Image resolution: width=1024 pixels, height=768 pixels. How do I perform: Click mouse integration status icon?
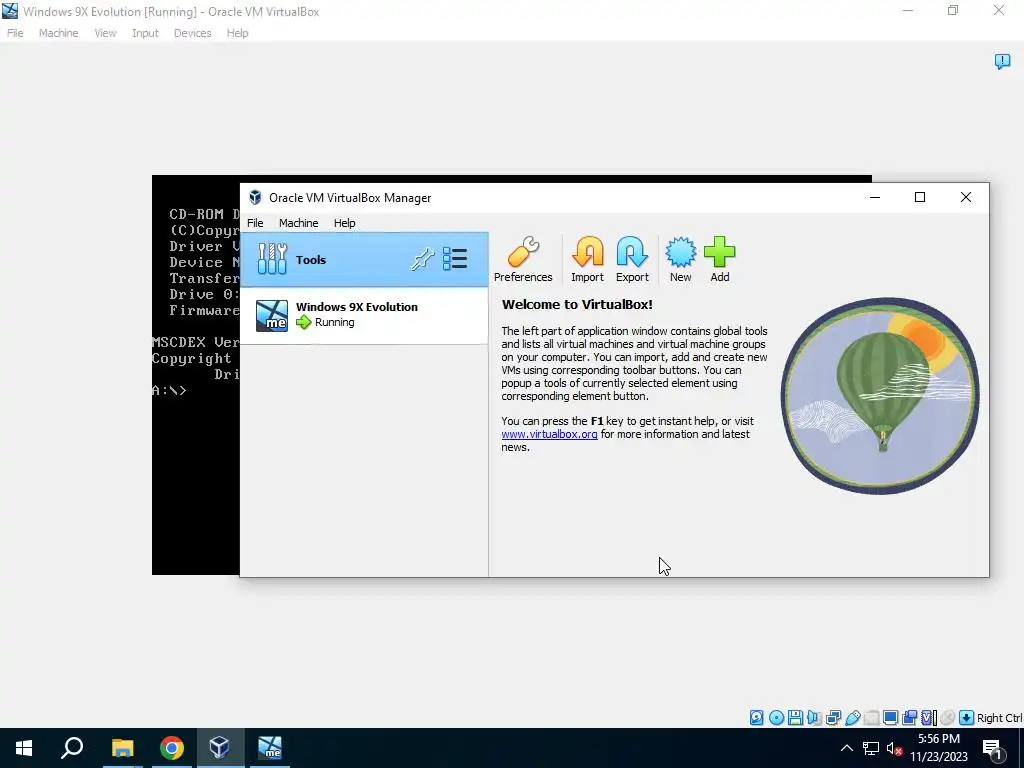(948, 718)
